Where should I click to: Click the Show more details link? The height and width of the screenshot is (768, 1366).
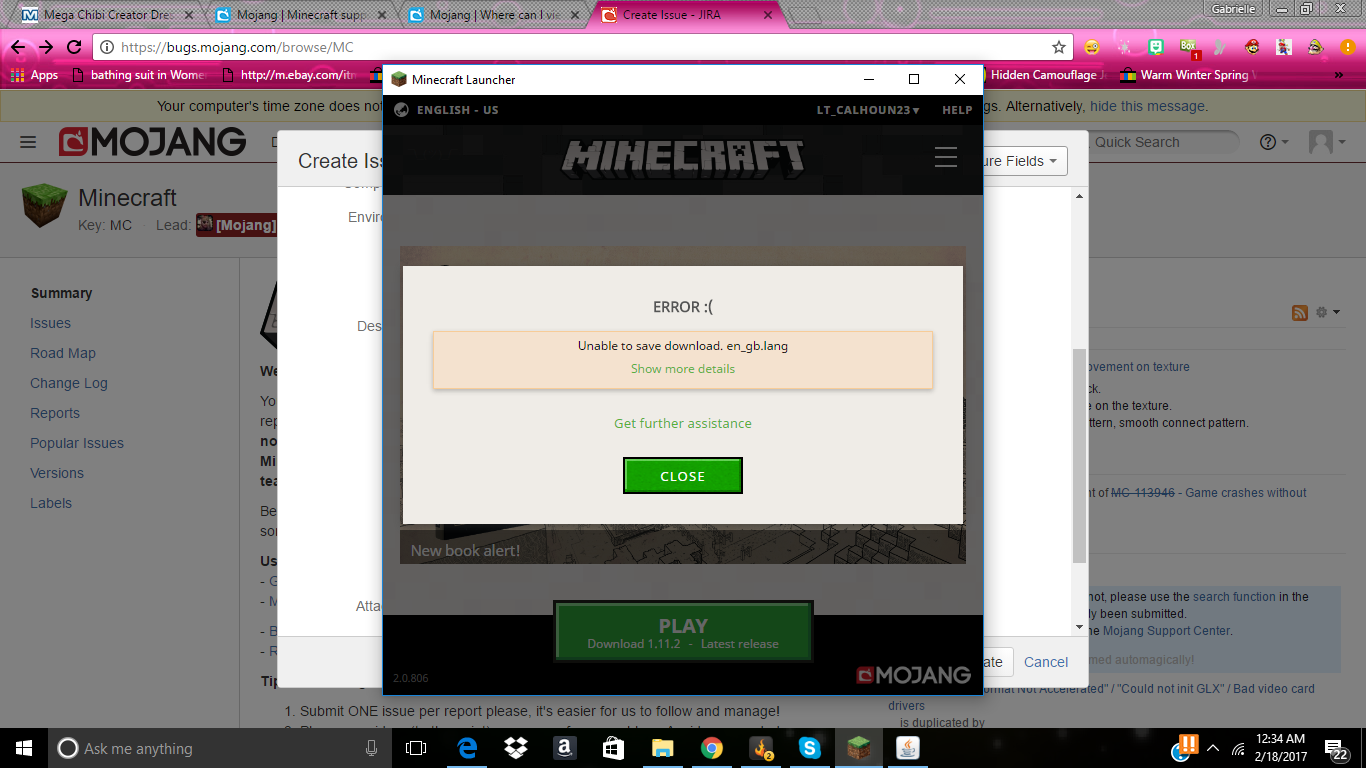pos(683,369)
